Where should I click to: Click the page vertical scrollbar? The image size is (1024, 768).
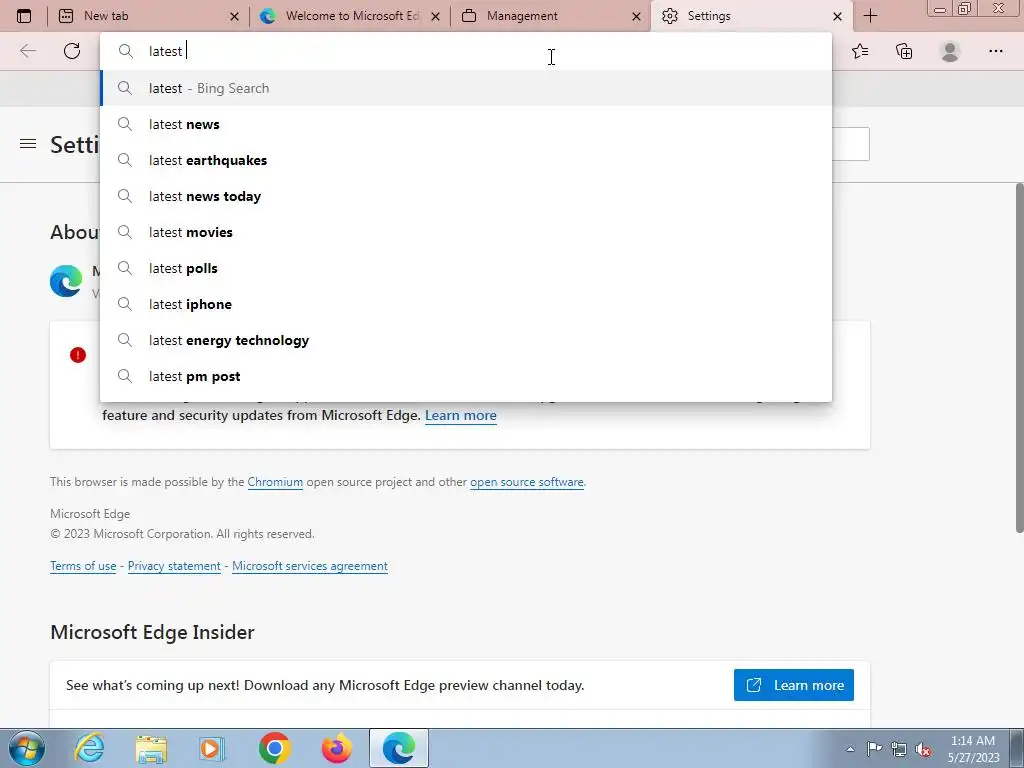click(x=1019, y=358)
